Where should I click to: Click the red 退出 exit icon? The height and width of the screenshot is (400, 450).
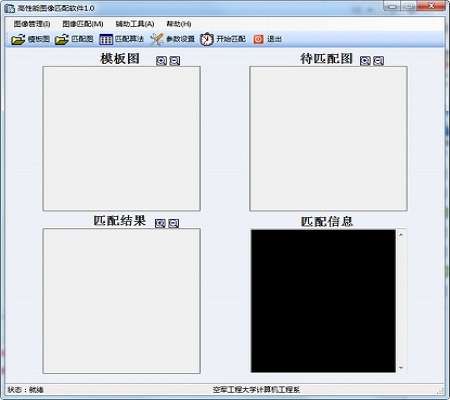[x=258, y=39]
